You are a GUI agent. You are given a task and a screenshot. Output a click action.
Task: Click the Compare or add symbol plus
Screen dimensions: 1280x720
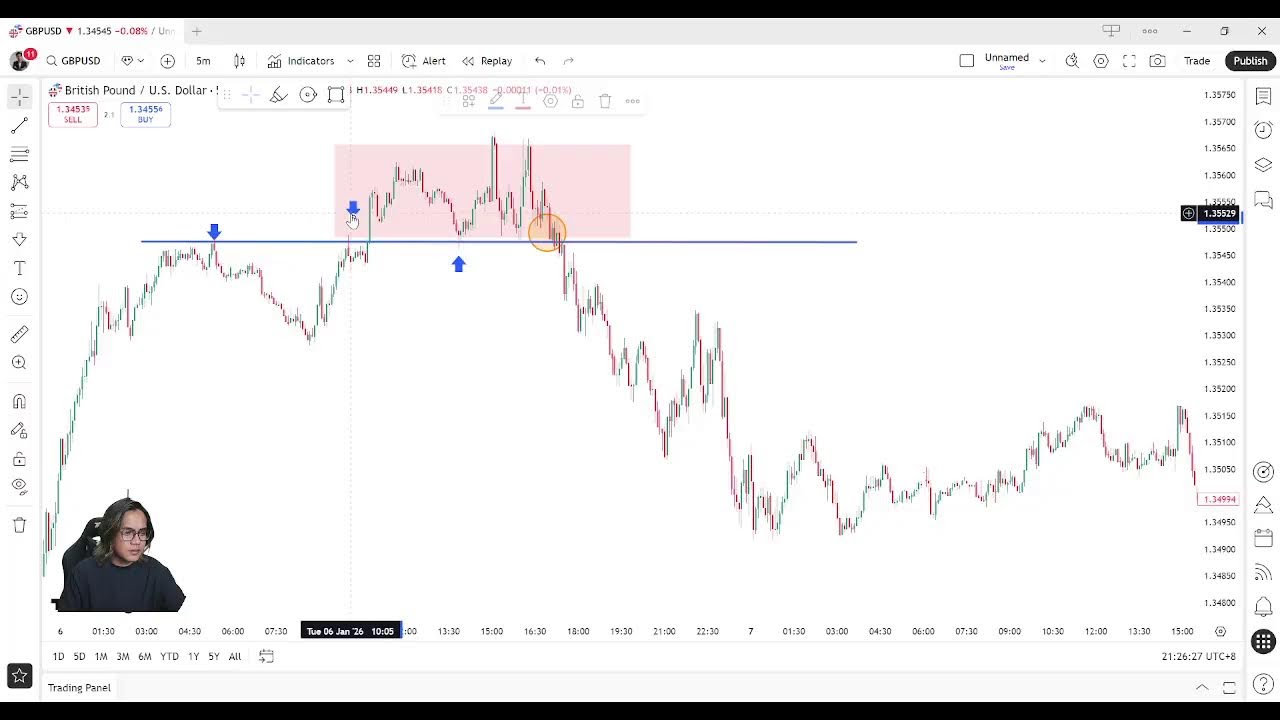167,61
